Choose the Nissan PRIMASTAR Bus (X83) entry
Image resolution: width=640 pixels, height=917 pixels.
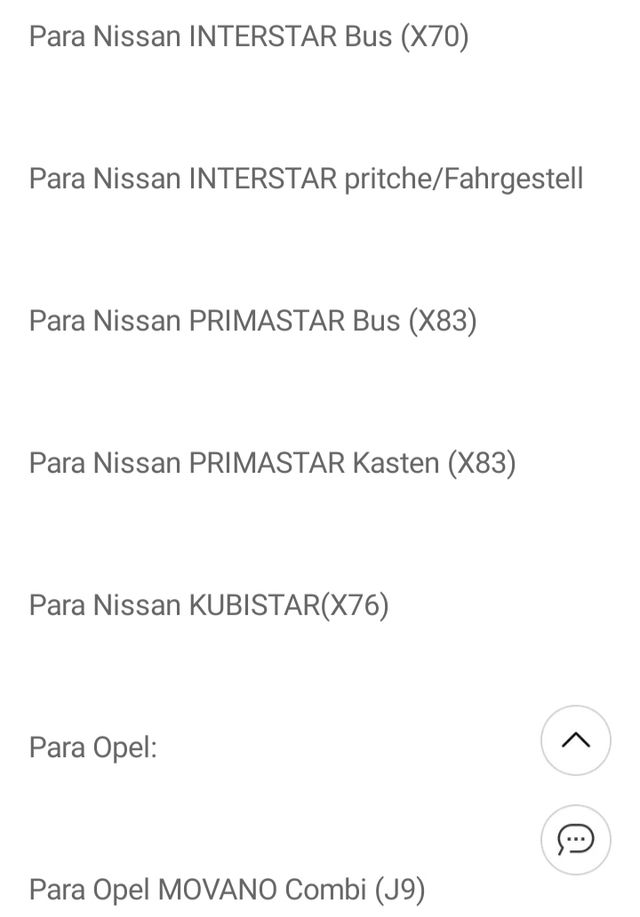252,321
